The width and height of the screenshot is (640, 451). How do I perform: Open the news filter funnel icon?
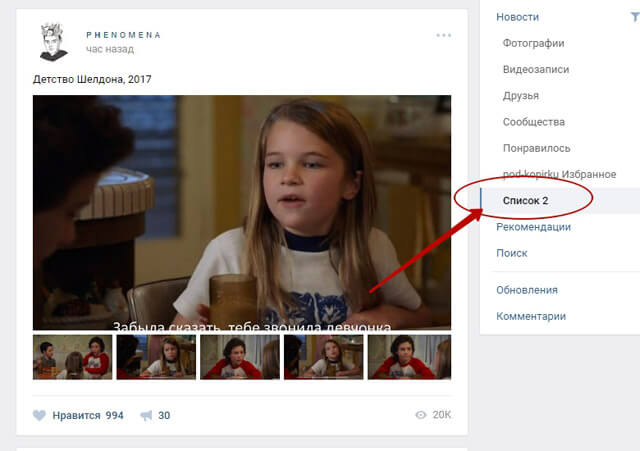coord(635,17)
